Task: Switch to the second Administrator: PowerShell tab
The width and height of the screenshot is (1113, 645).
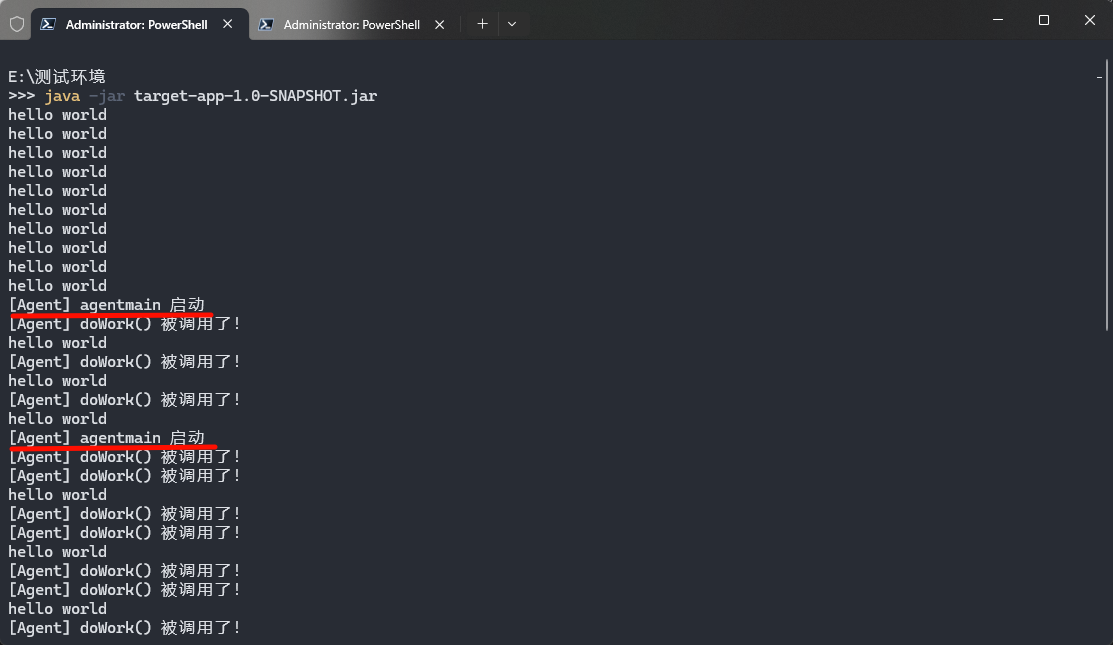Action: 352,24
